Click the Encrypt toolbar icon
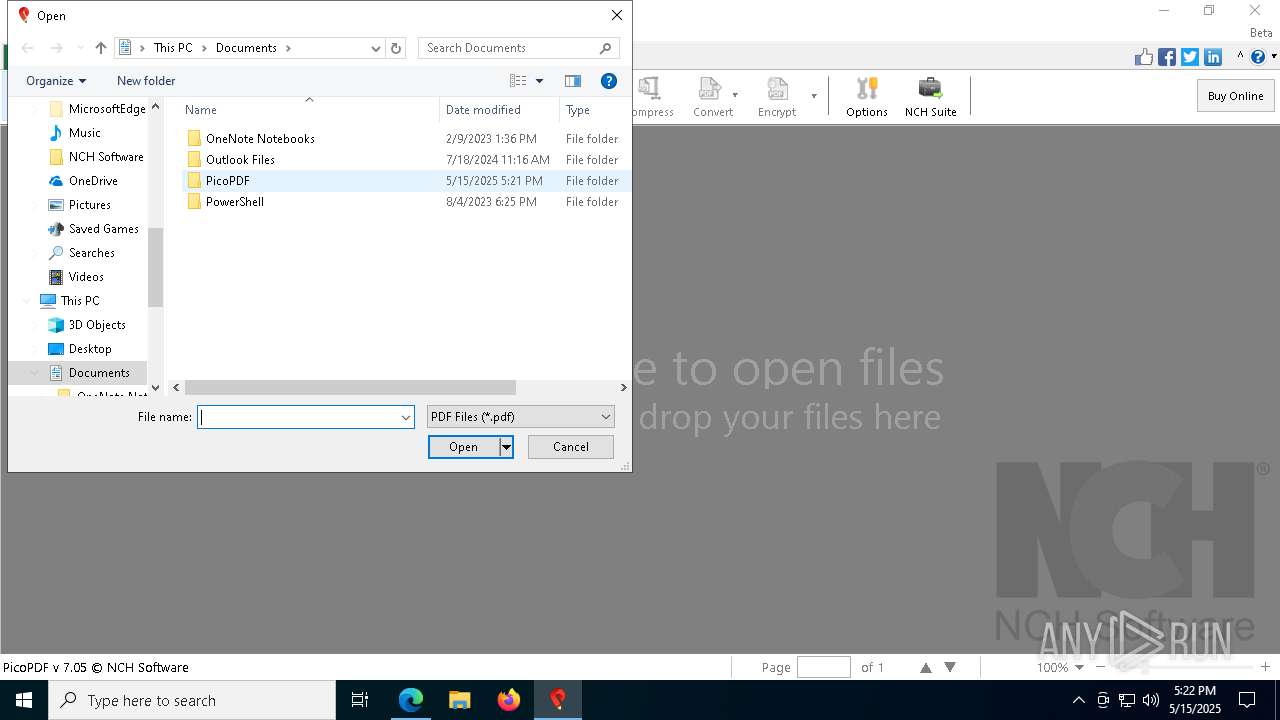 (x=776, y=97)
